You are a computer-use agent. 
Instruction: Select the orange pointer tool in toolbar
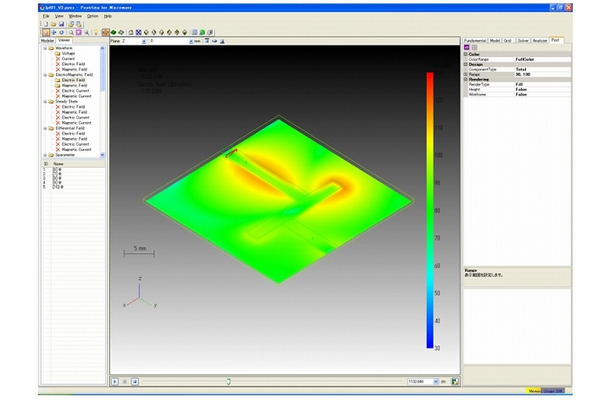point(46,33)
